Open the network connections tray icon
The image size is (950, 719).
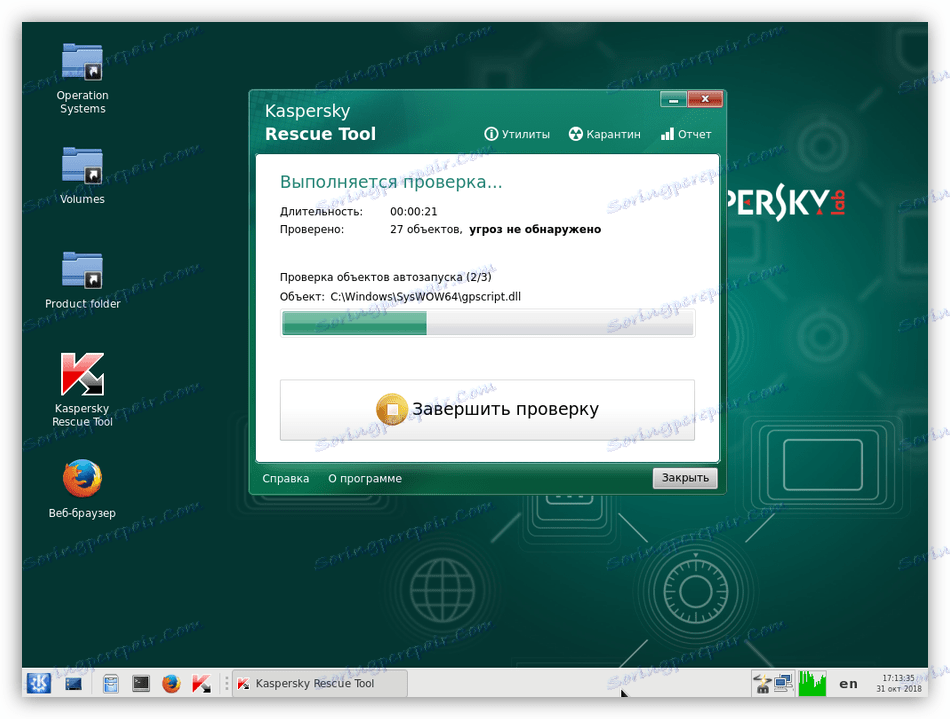(x=783, y=684)
